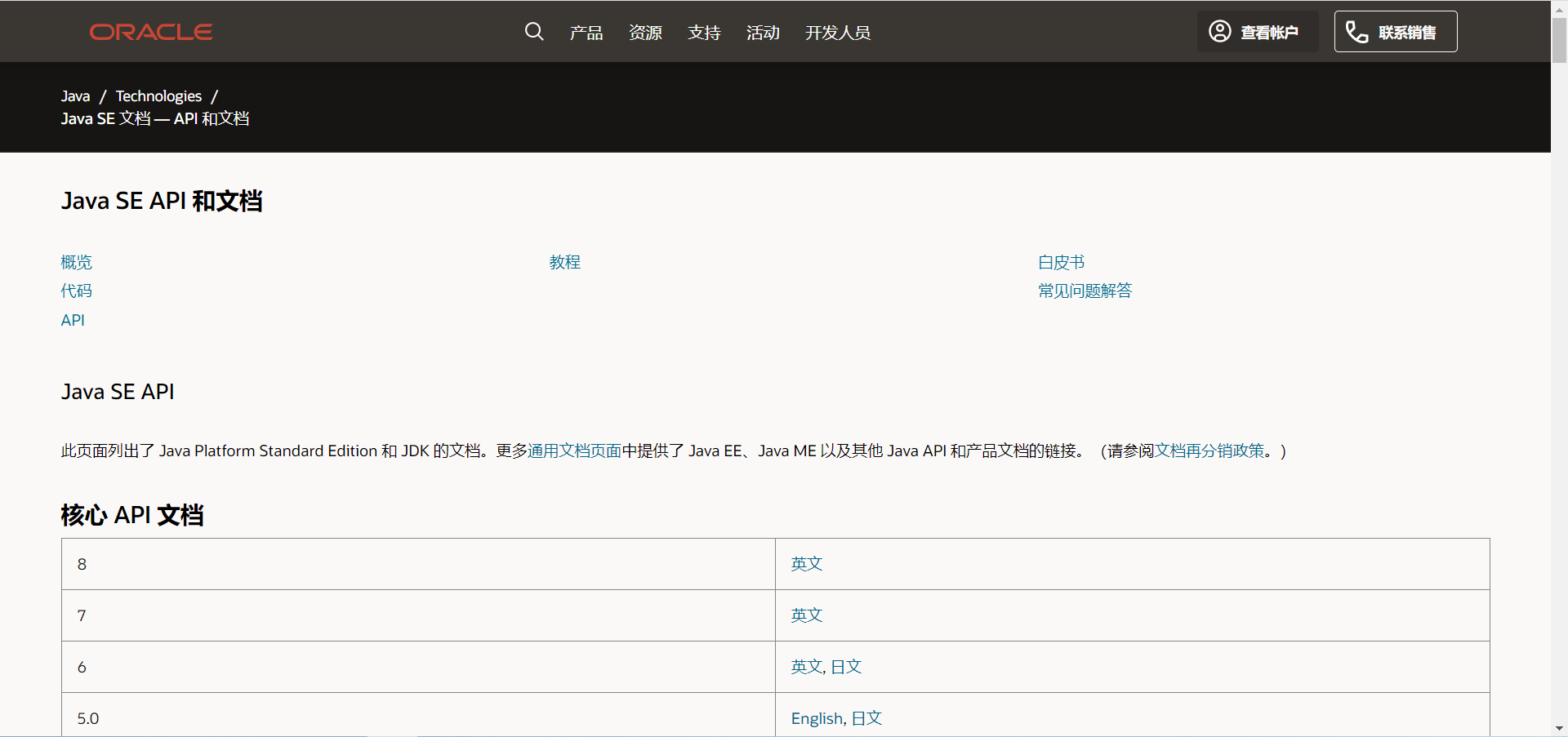Open the 开发人员 menu

click(x=838, y=33)
